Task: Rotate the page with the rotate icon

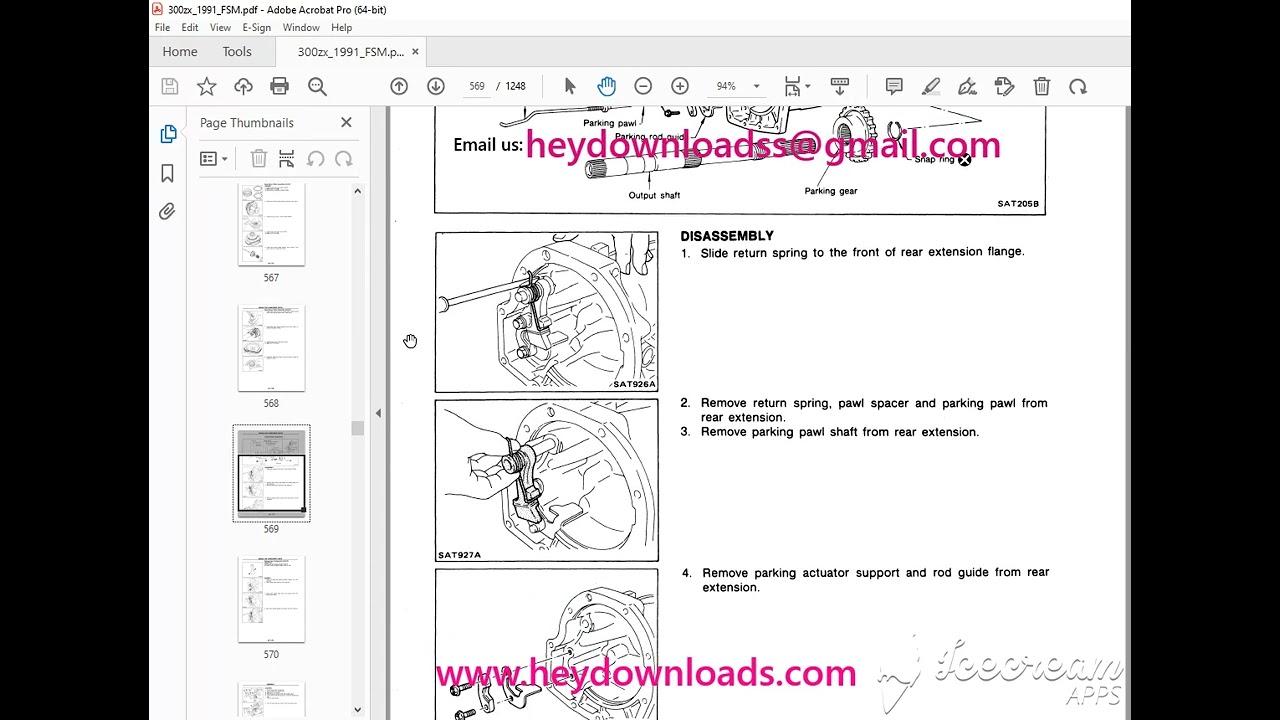Action: point(1078,87)
